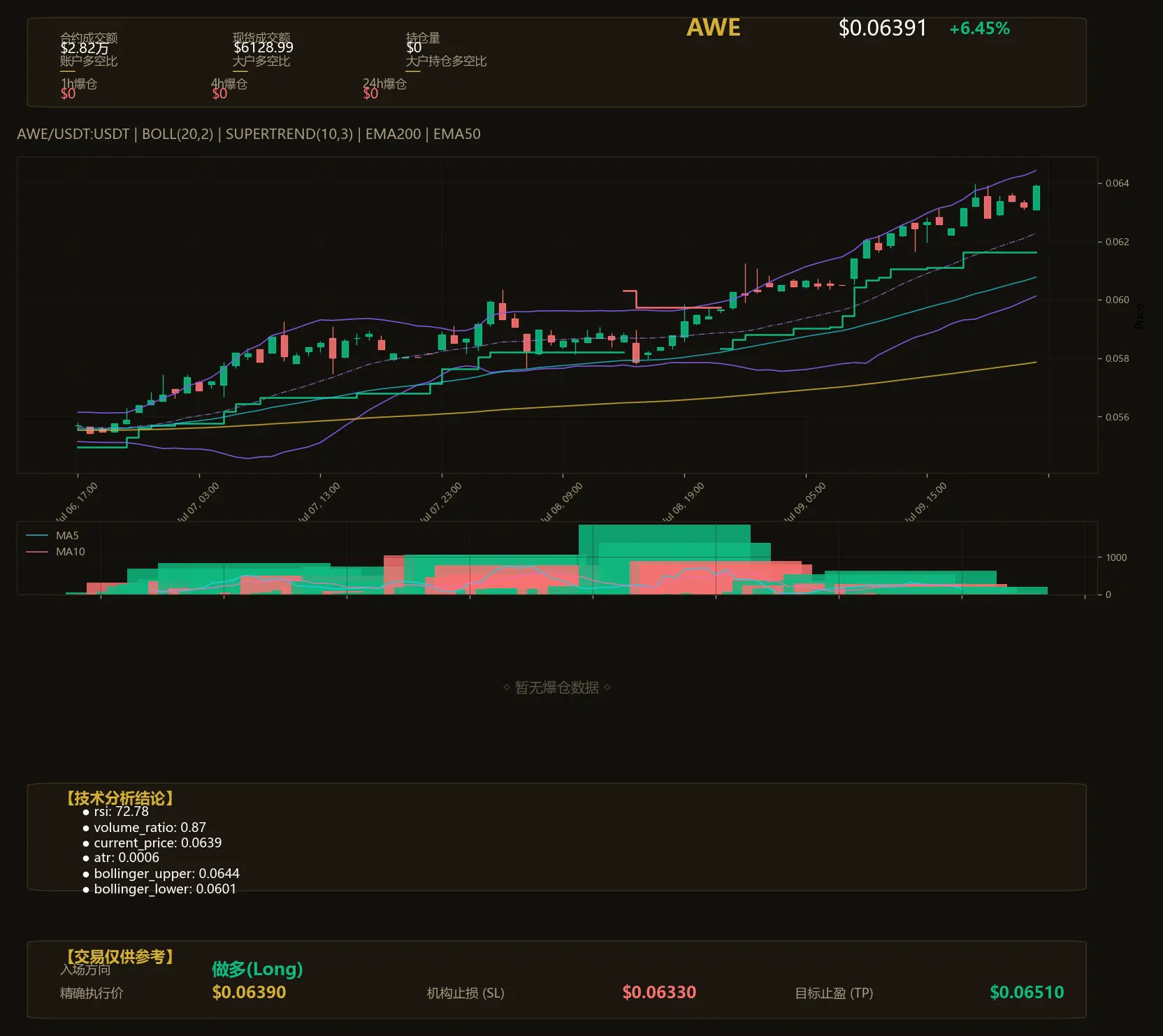
Task: Click the 0.056 price axis label
Action: (1117, 417)
